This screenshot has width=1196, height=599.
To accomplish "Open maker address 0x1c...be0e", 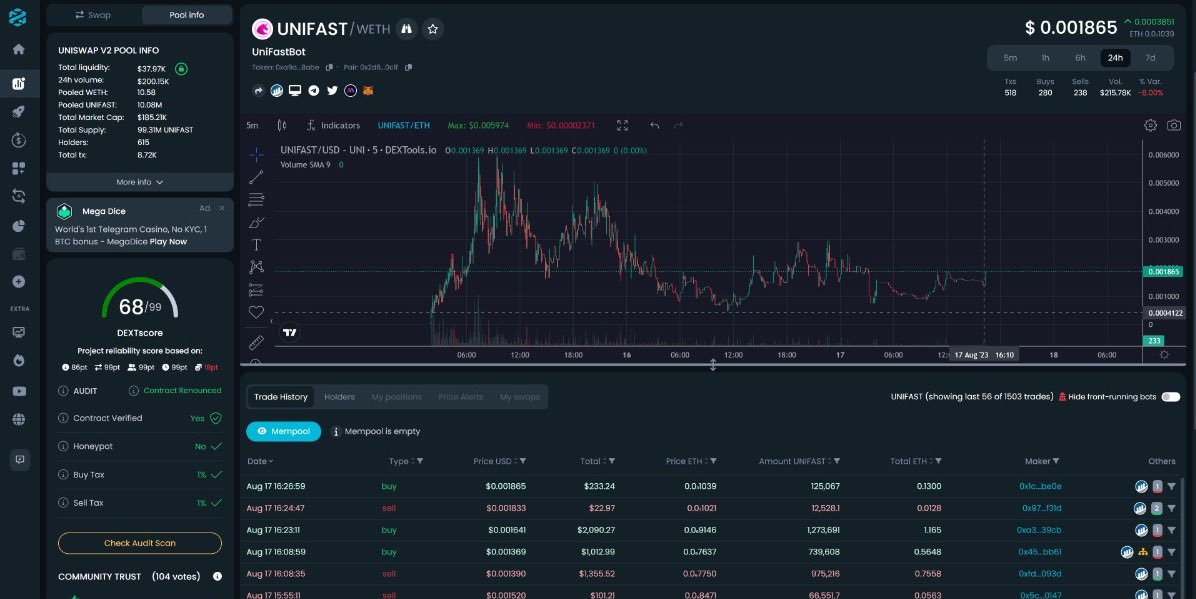I will point(1040,486).
